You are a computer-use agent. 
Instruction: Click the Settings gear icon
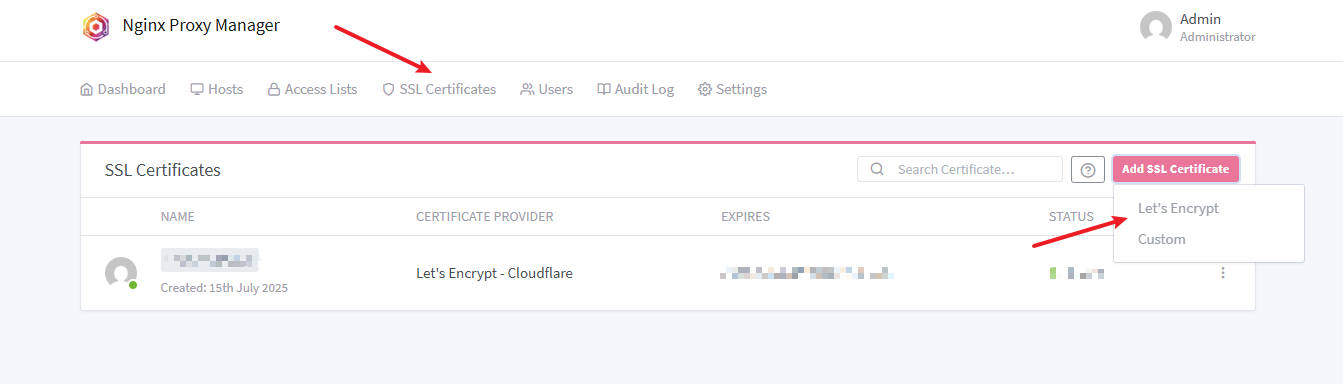[x=705, y=89]
